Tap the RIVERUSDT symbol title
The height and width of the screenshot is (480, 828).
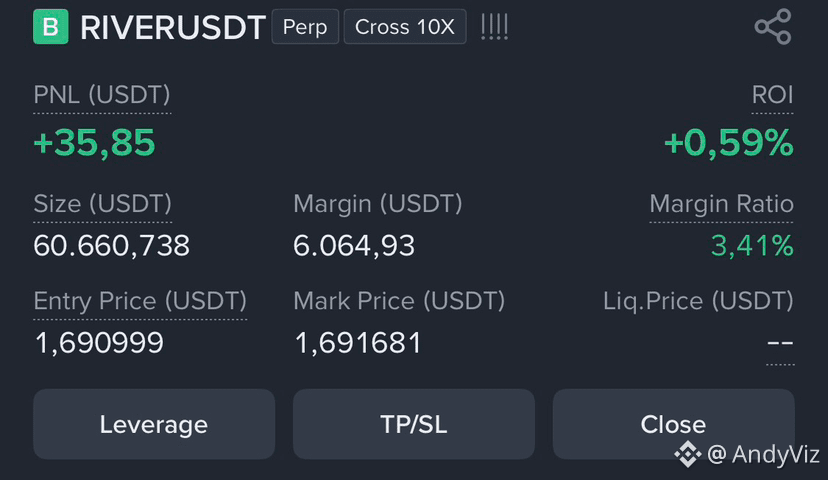173,27
